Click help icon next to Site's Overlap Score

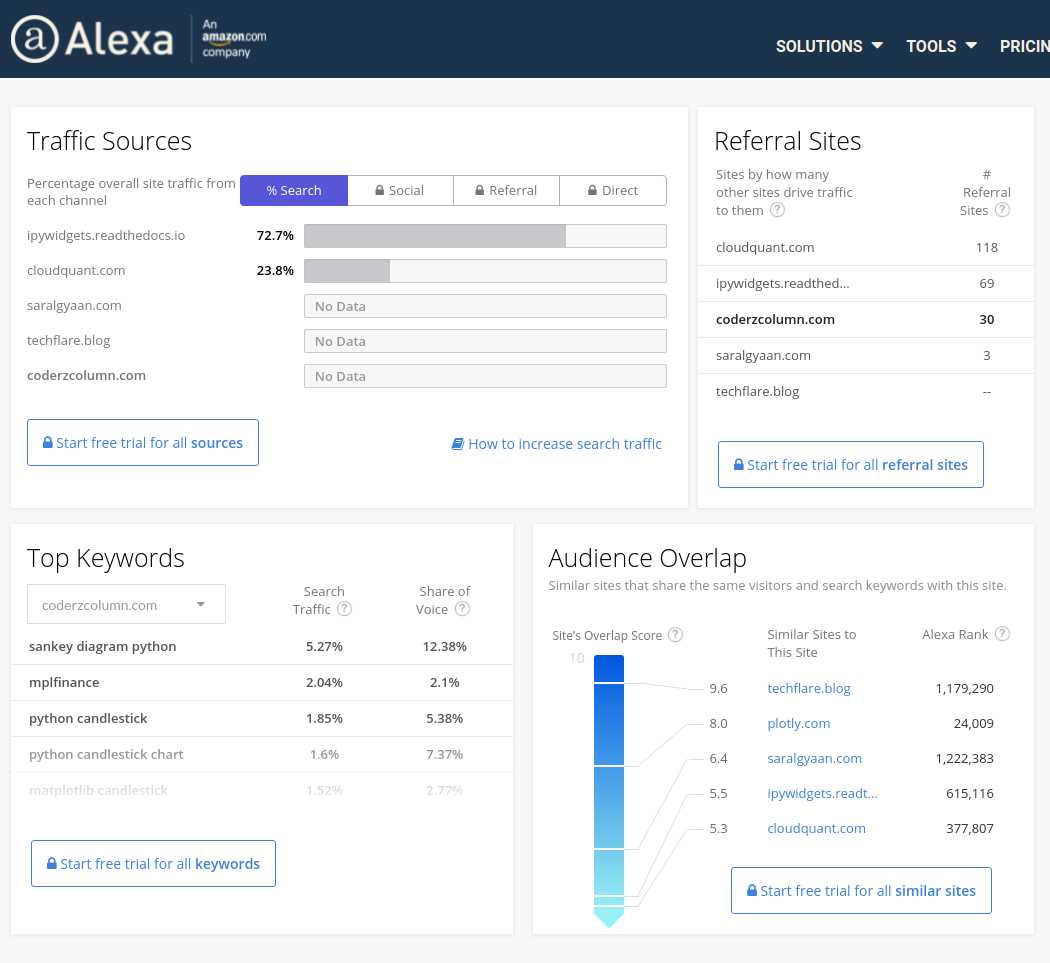676,634
